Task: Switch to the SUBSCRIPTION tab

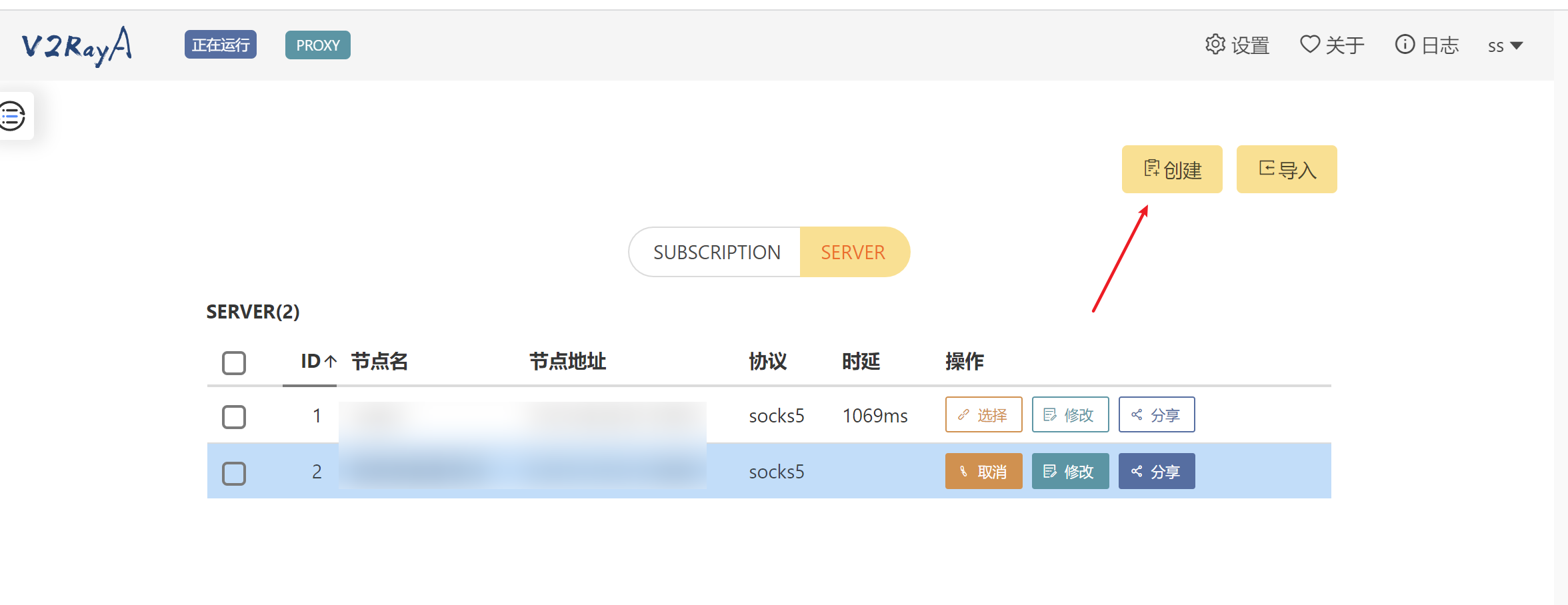Action: tap(715, 252)
